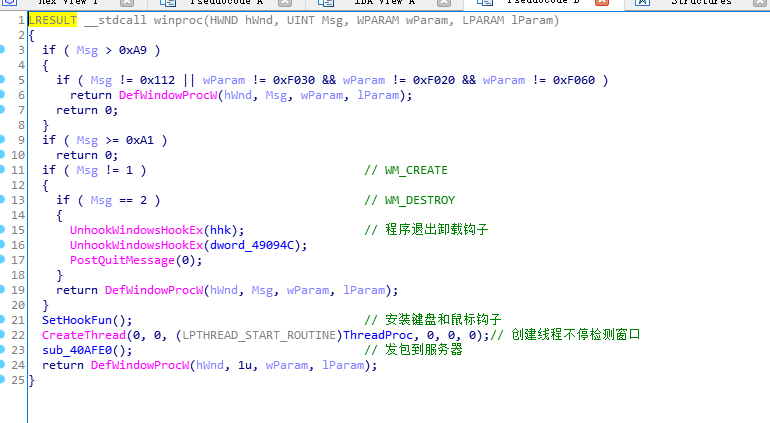
Task: Click line number 1 in gutter
Action: coord(21,20)
